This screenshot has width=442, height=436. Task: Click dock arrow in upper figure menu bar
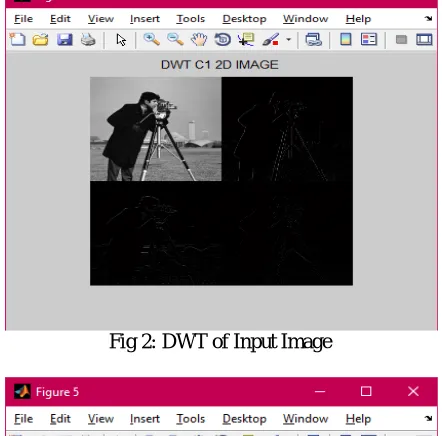(x=428, y=18)
